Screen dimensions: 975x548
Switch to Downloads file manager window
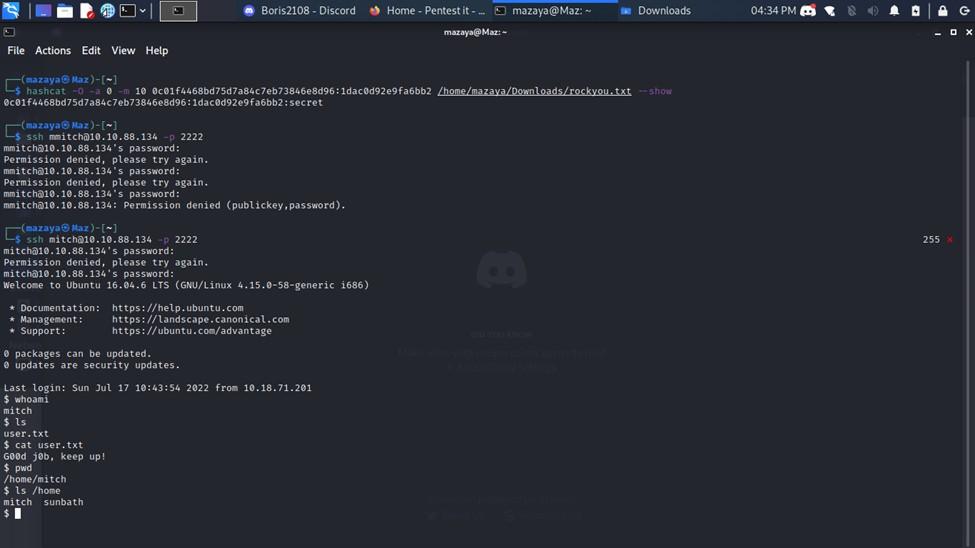pos(655,11)
